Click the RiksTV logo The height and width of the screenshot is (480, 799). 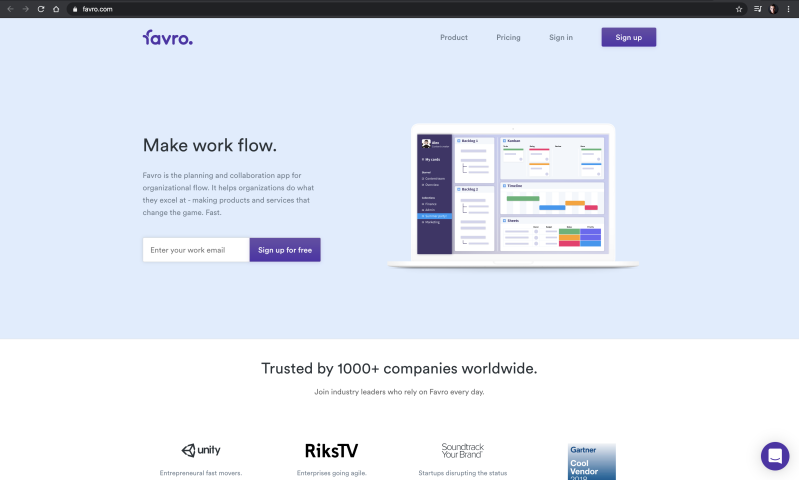tap(331, 450)
